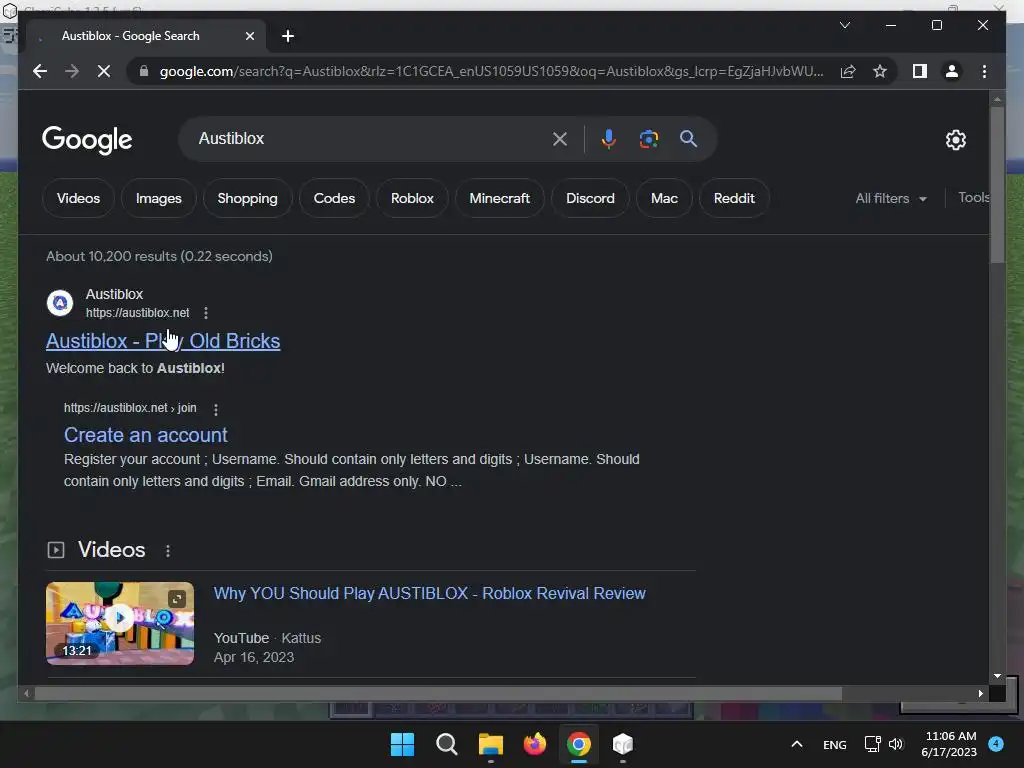Go to Google homepage logo

tap(87, 139)
